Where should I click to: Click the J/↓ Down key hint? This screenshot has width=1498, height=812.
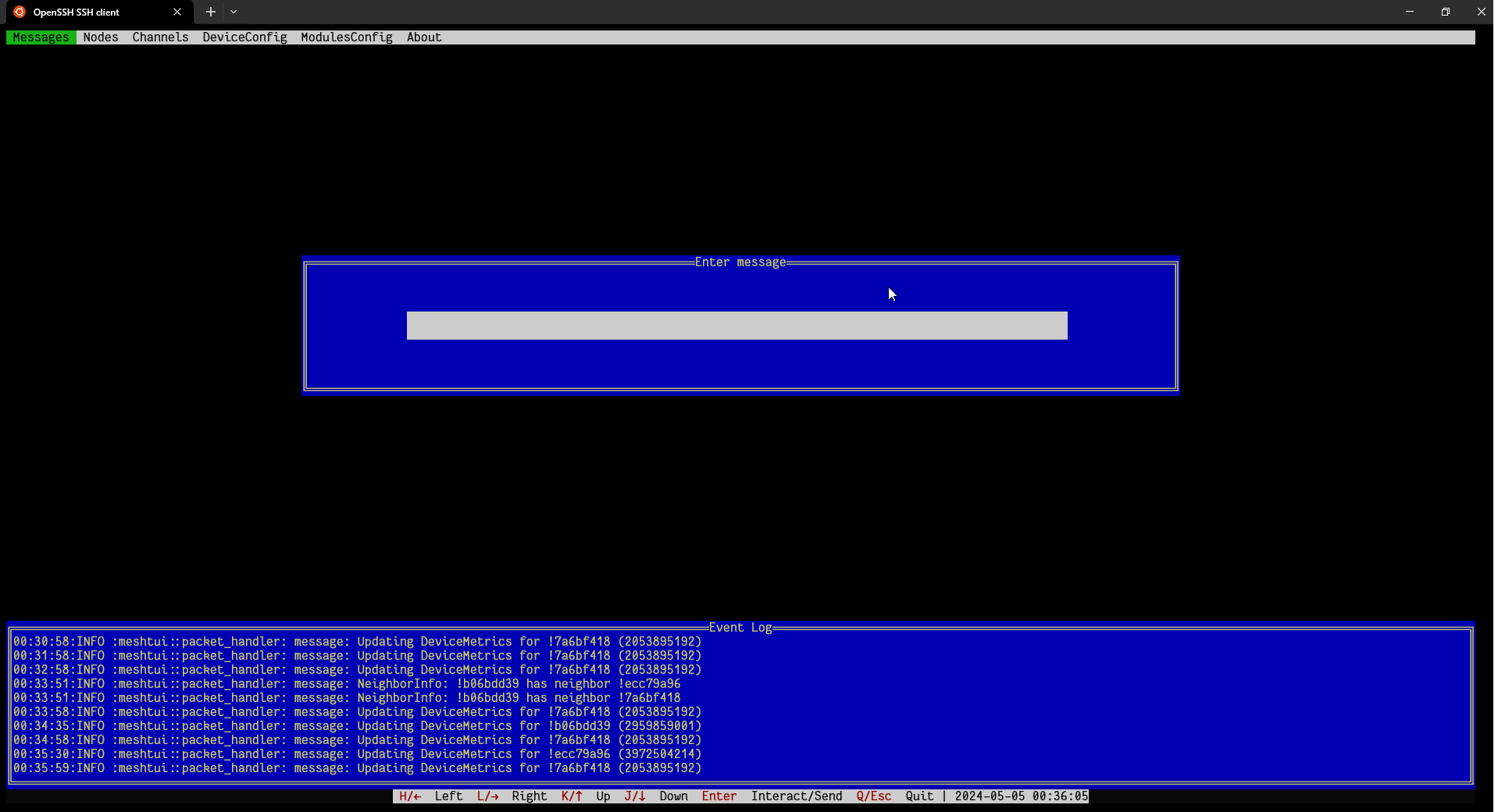[x=656, y=796]
